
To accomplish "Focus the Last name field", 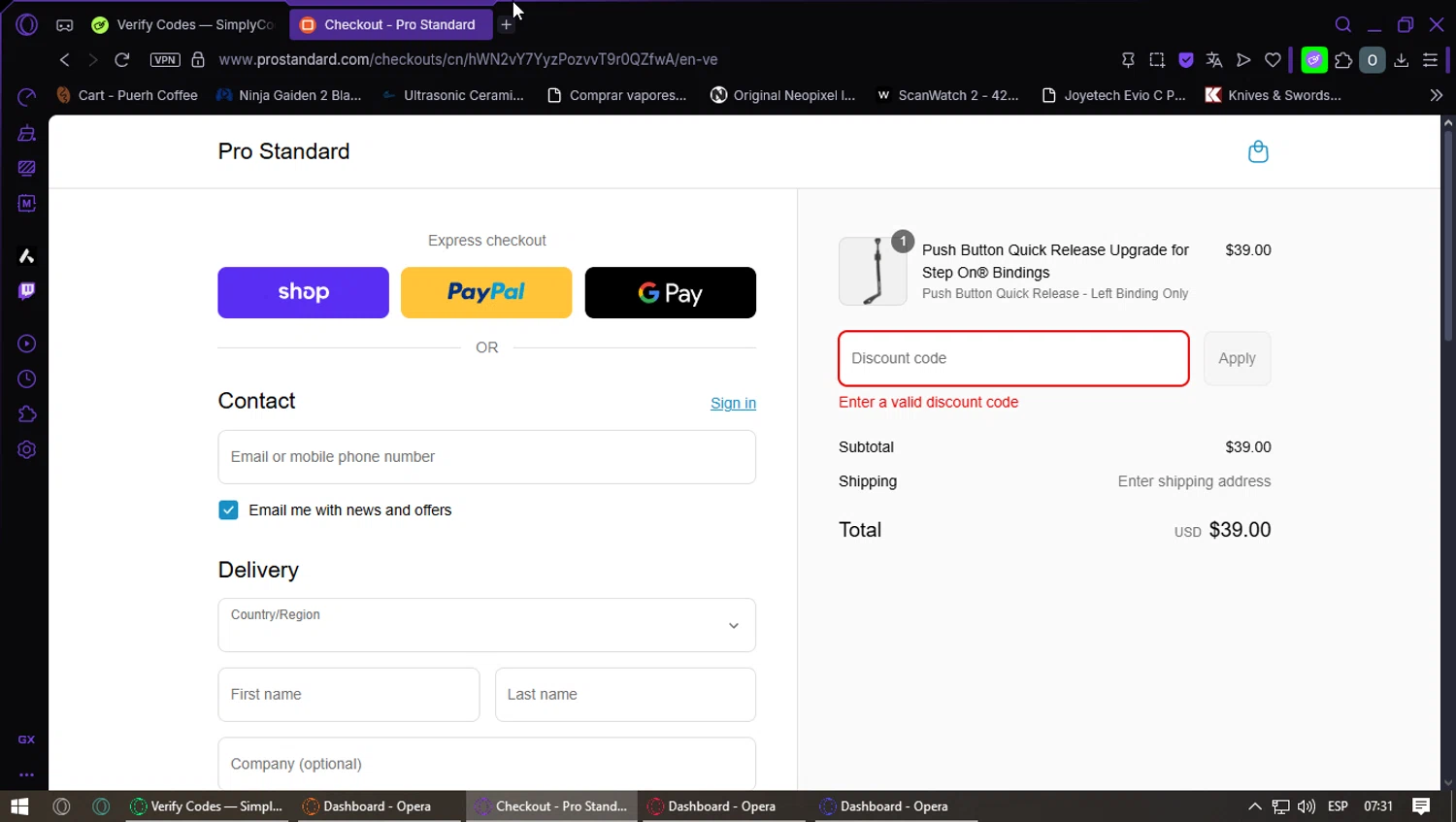I will click(x=625, y=695).
